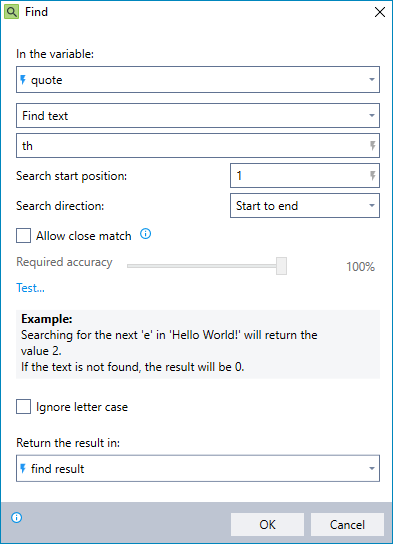Viewport: 393px width, 544px height.
Task: Click the lightning icon beside find result
Action: (x=23, y=469)
